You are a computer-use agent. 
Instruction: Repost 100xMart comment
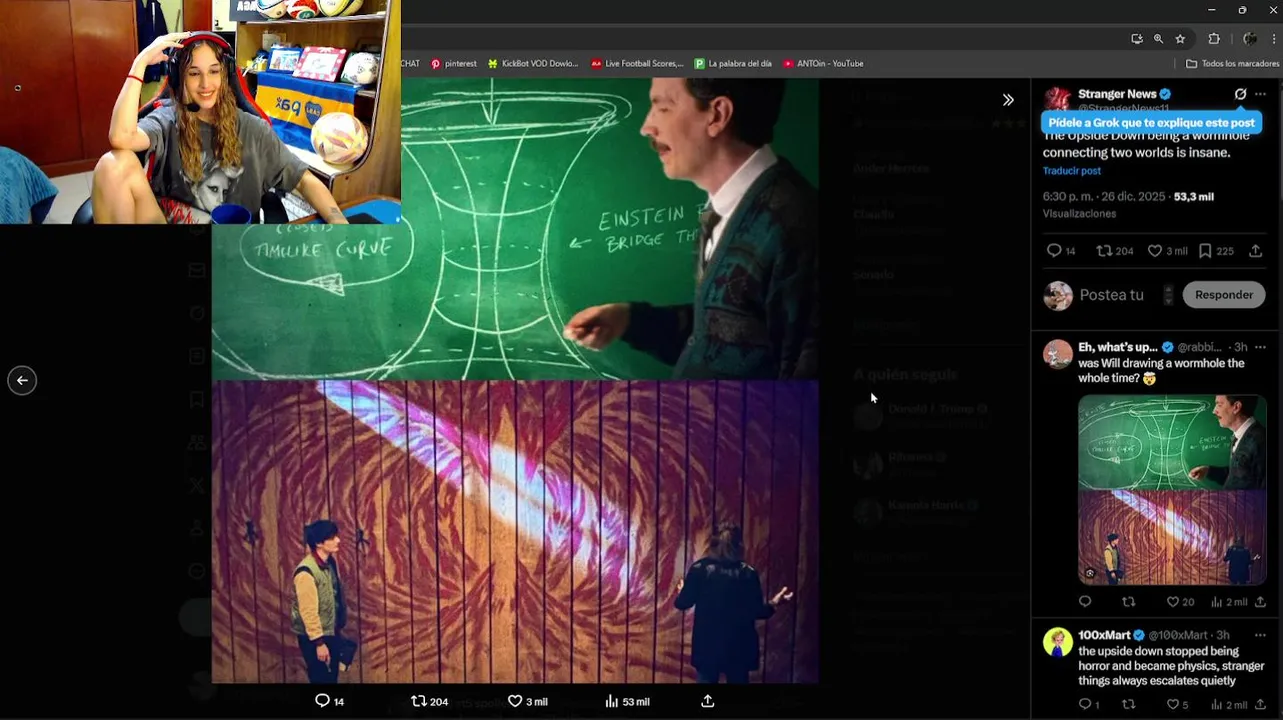(1129, 704)
